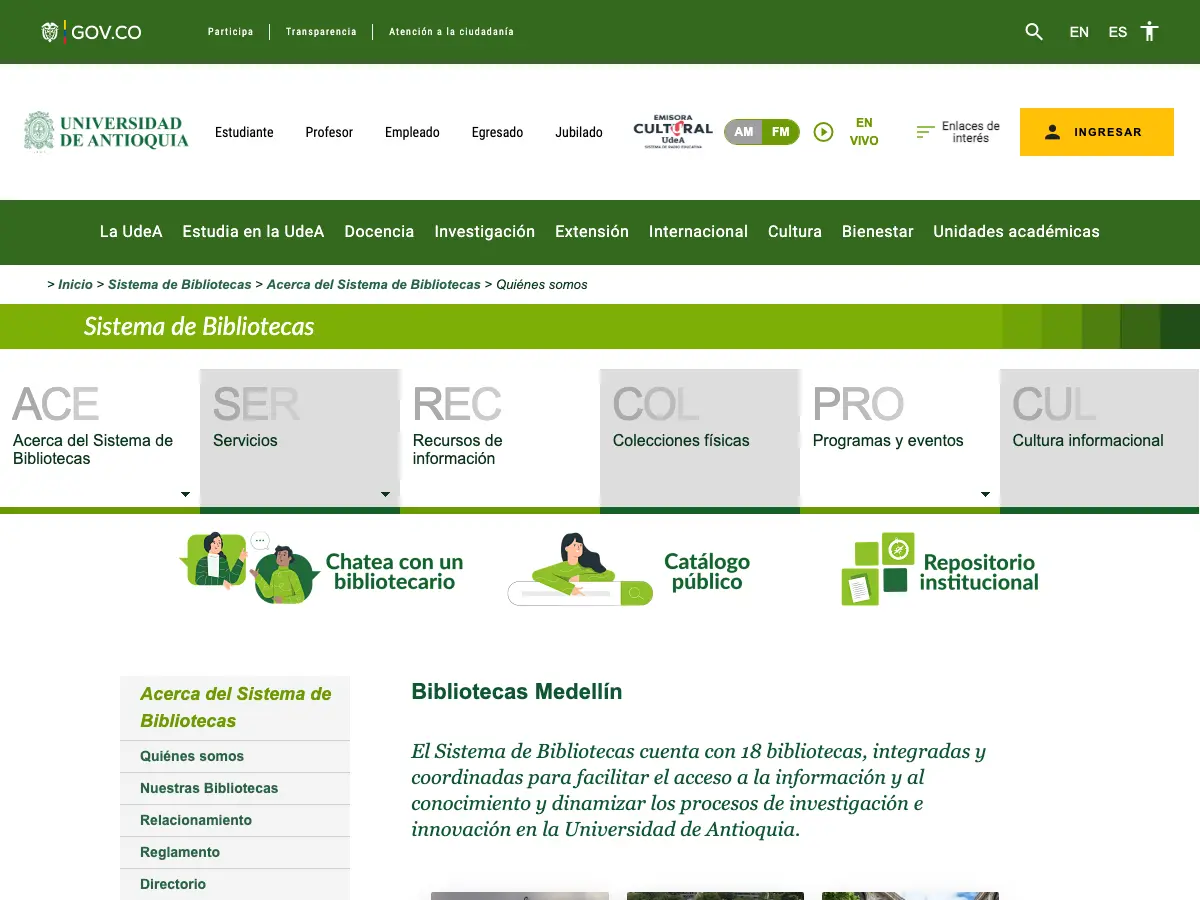Open the Enlaces de interés menu icon
1200x900 pixels.
(x=926, y=132)
